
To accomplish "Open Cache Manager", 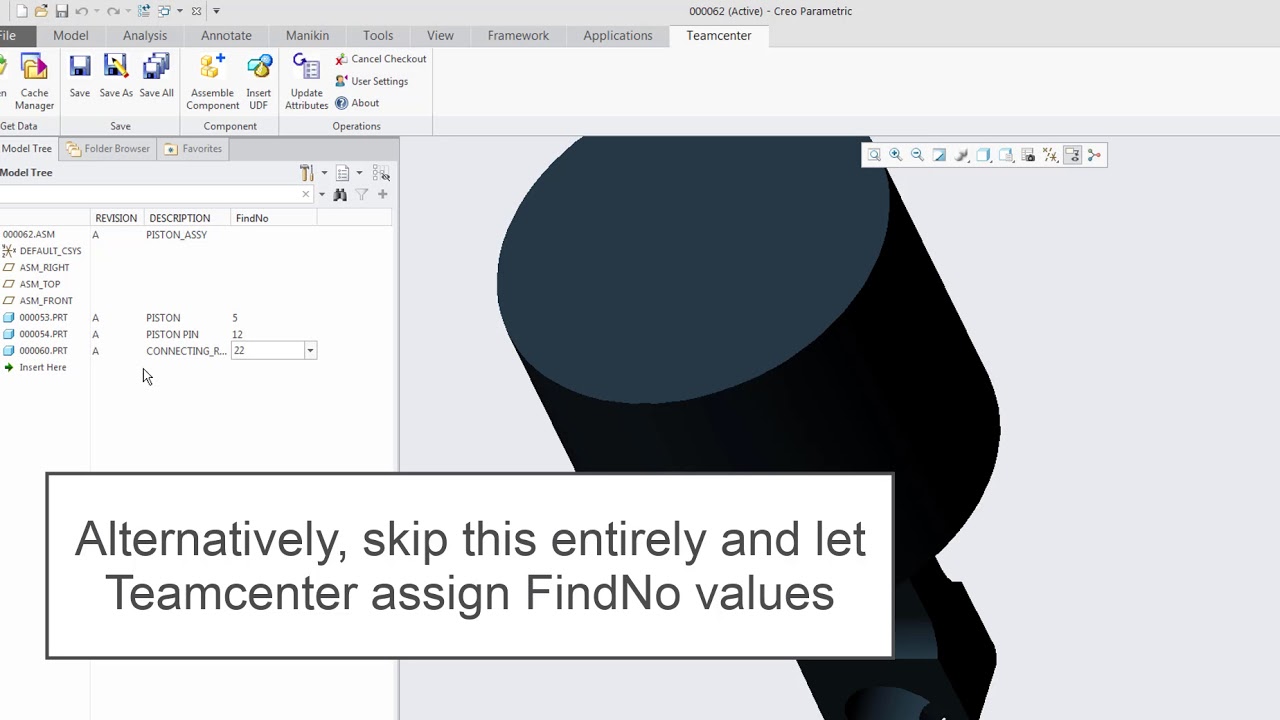I will pos(34,83).
